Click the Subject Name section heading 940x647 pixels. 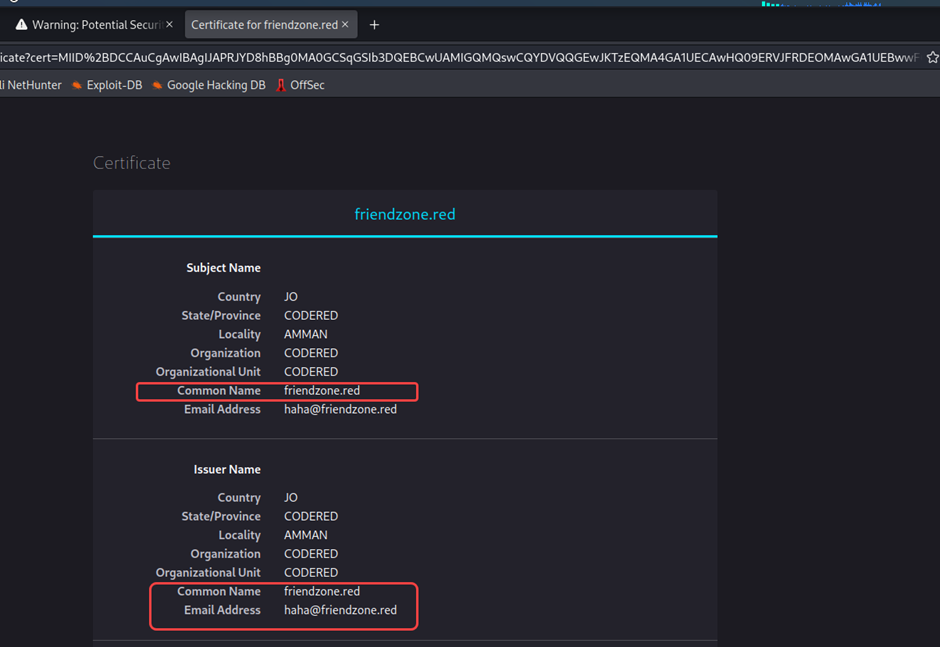[x=223, y=268]
